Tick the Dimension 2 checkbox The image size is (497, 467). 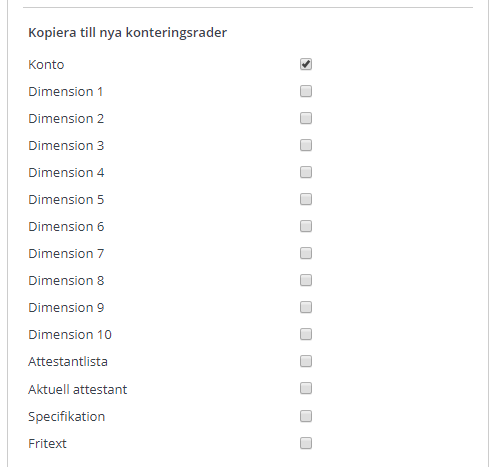[306, 118]
